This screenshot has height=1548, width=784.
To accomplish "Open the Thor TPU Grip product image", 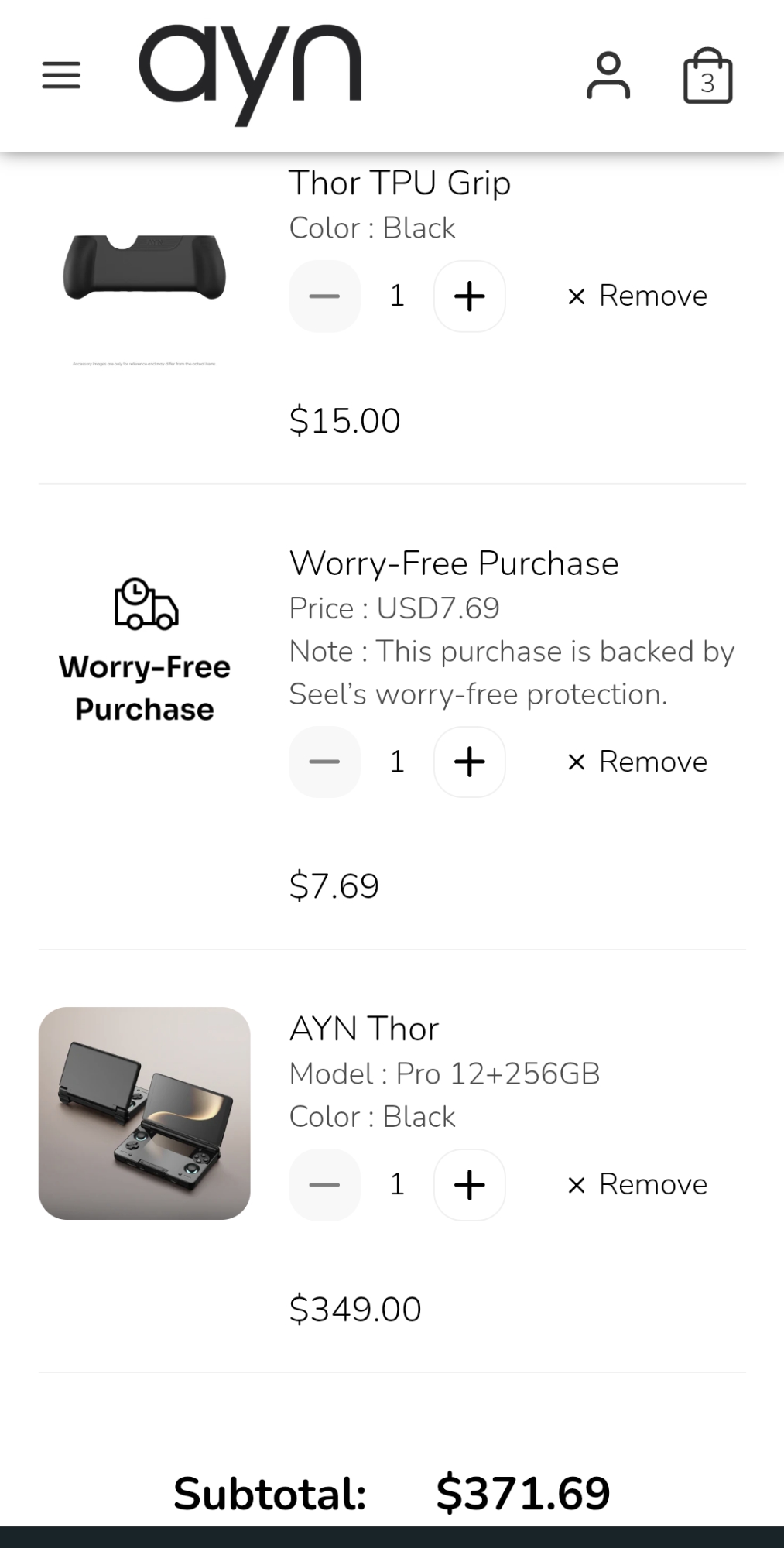I will [x=145, y=267].
